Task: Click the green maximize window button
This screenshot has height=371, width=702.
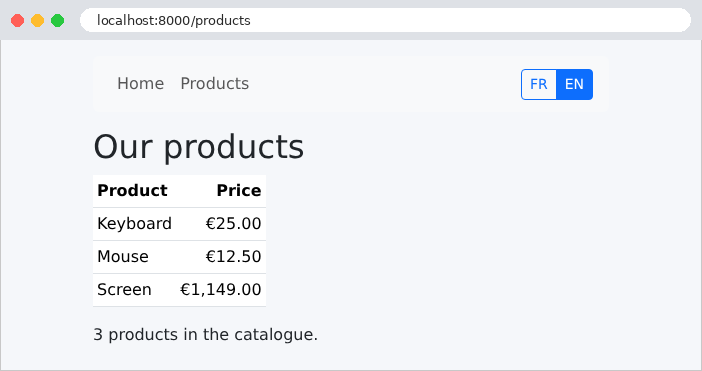Action: pos(57,21)
